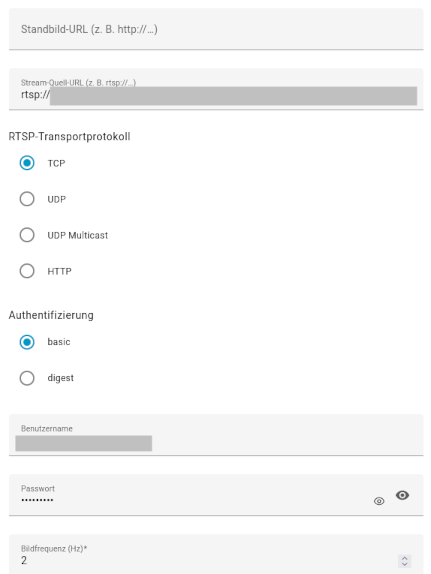Choose UDP as RTSP transport protocol
The width and height of the screenshot is (431, 574).
point(27,199)
